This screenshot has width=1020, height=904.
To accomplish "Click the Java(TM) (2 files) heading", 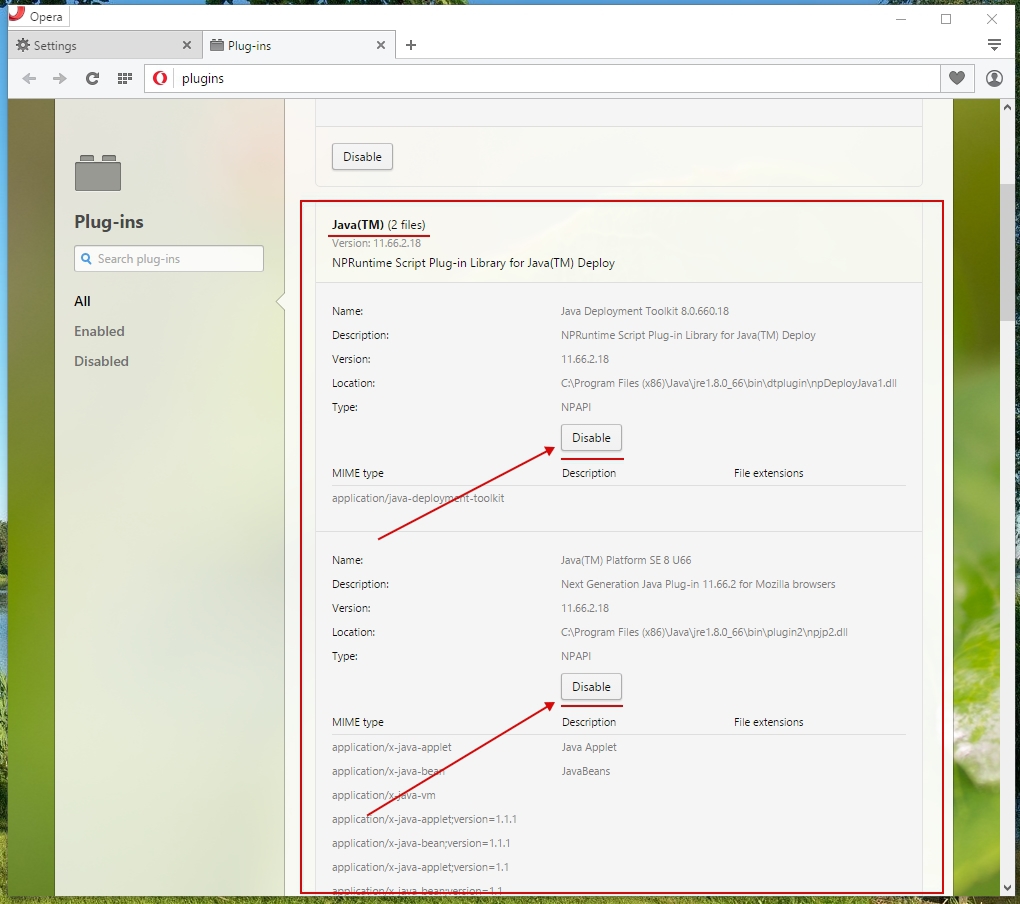I will (379, 224).
